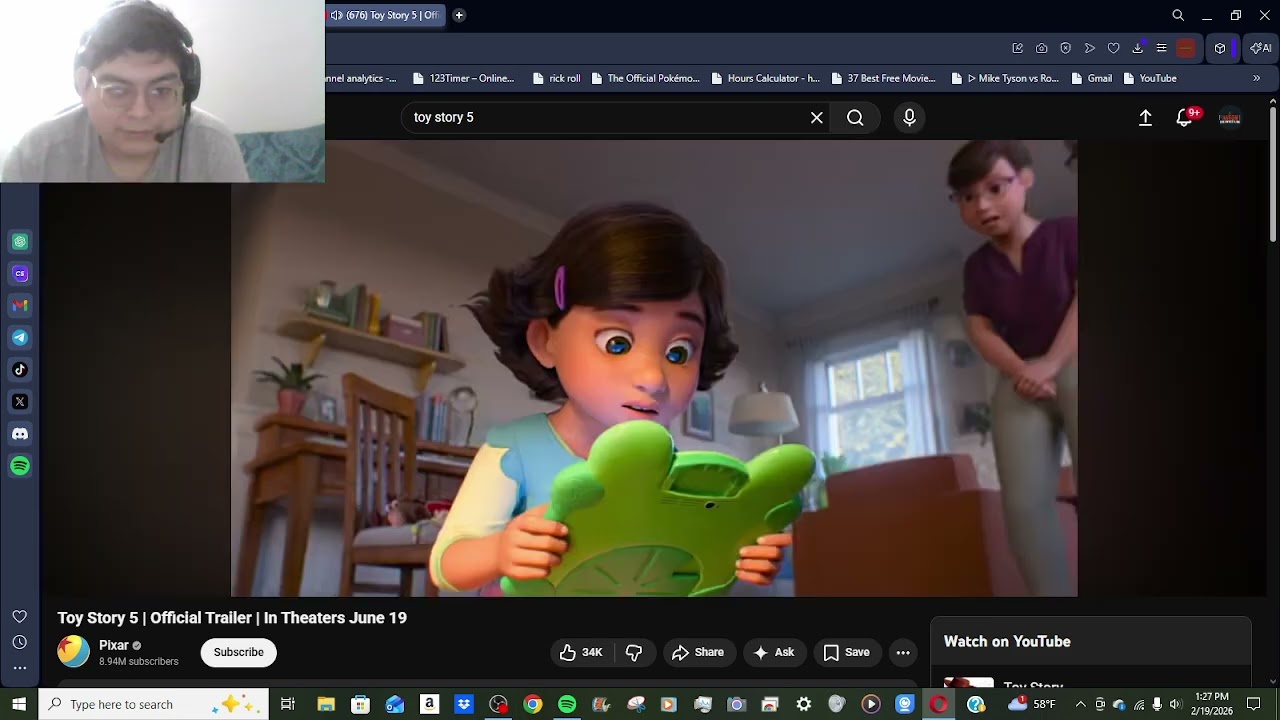
Task: Open the 123Timer bookmark
Action: 462,78
